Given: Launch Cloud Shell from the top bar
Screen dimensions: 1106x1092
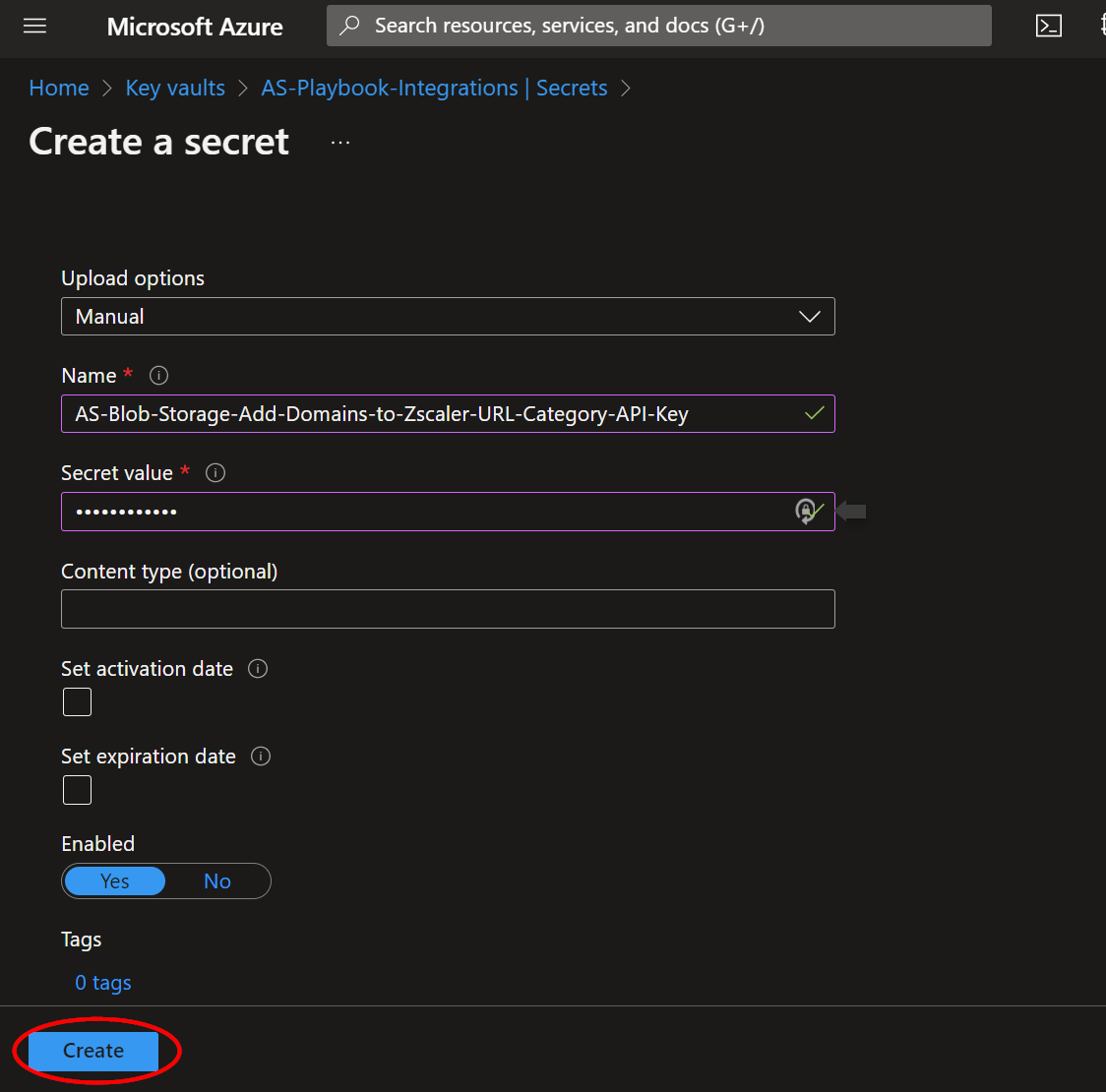Looking at the screenshot, I should pos(1048,27).
